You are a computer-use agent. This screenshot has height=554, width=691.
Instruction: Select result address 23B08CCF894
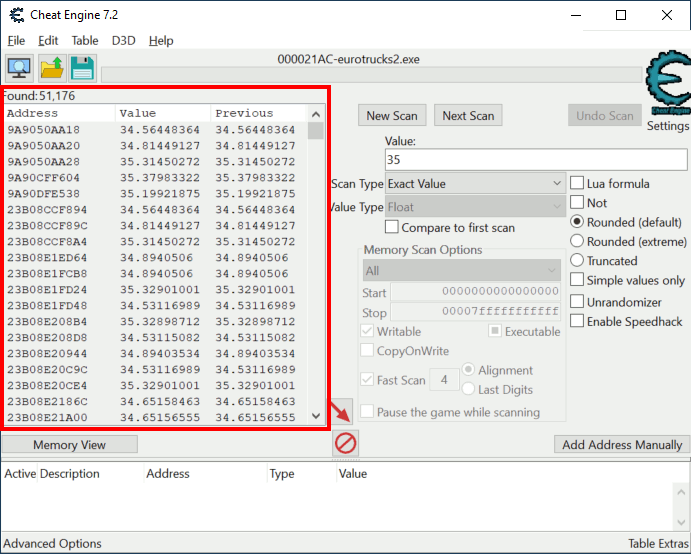tap(47, 210)
